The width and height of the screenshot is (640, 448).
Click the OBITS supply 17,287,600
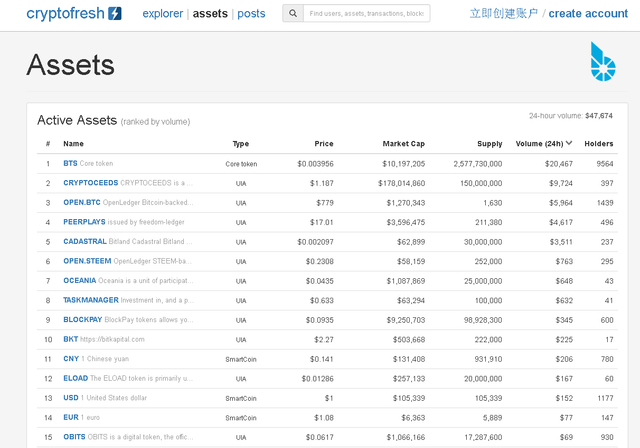pyautogui.click(x=483, y=437)
